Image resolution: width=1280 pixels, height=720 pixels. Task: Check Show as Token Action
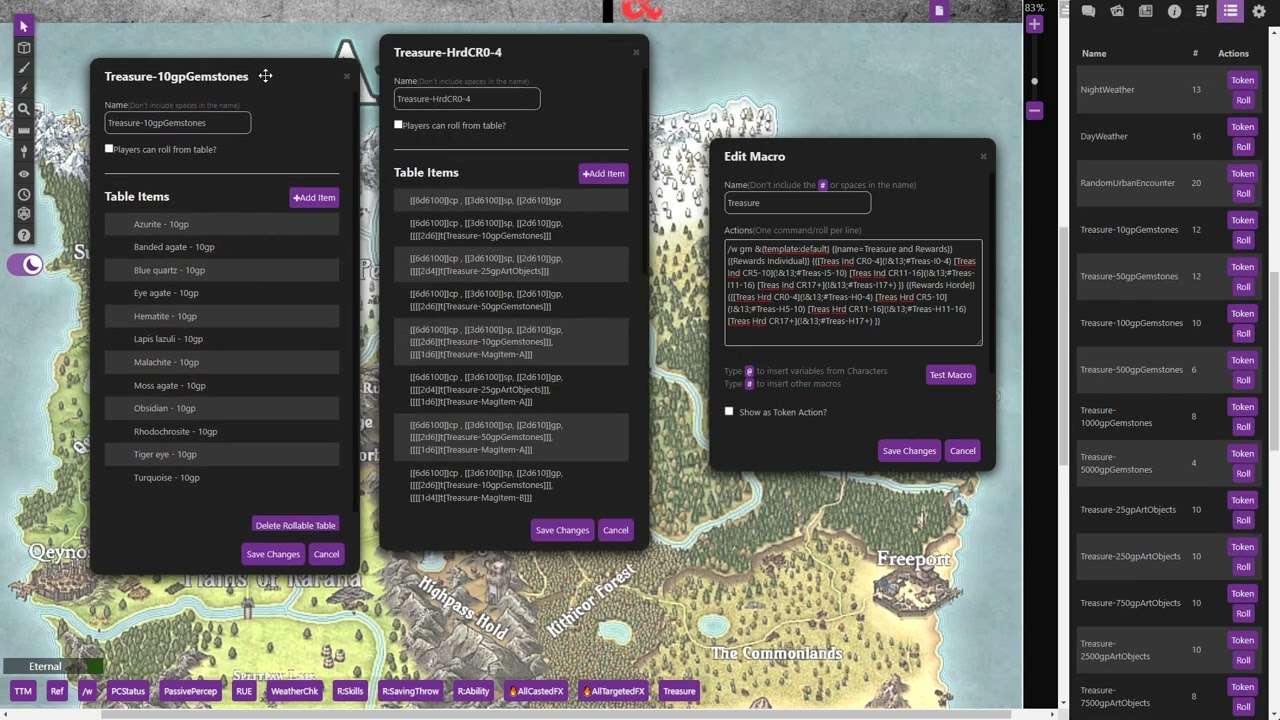[x=729, y=411]
